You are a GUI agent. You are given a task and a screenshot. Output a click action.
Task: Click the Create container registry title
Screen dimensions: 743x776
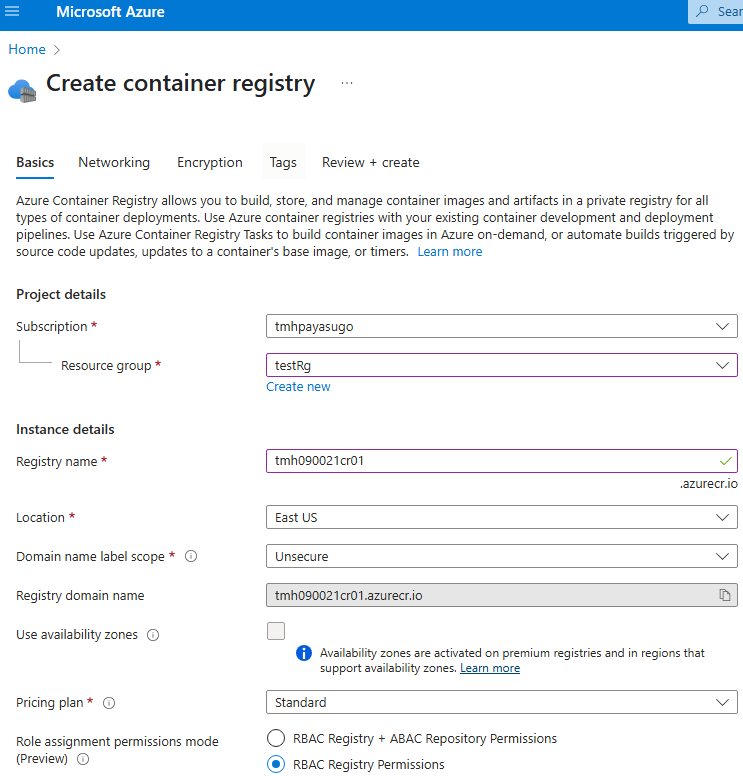coord(181,83)
